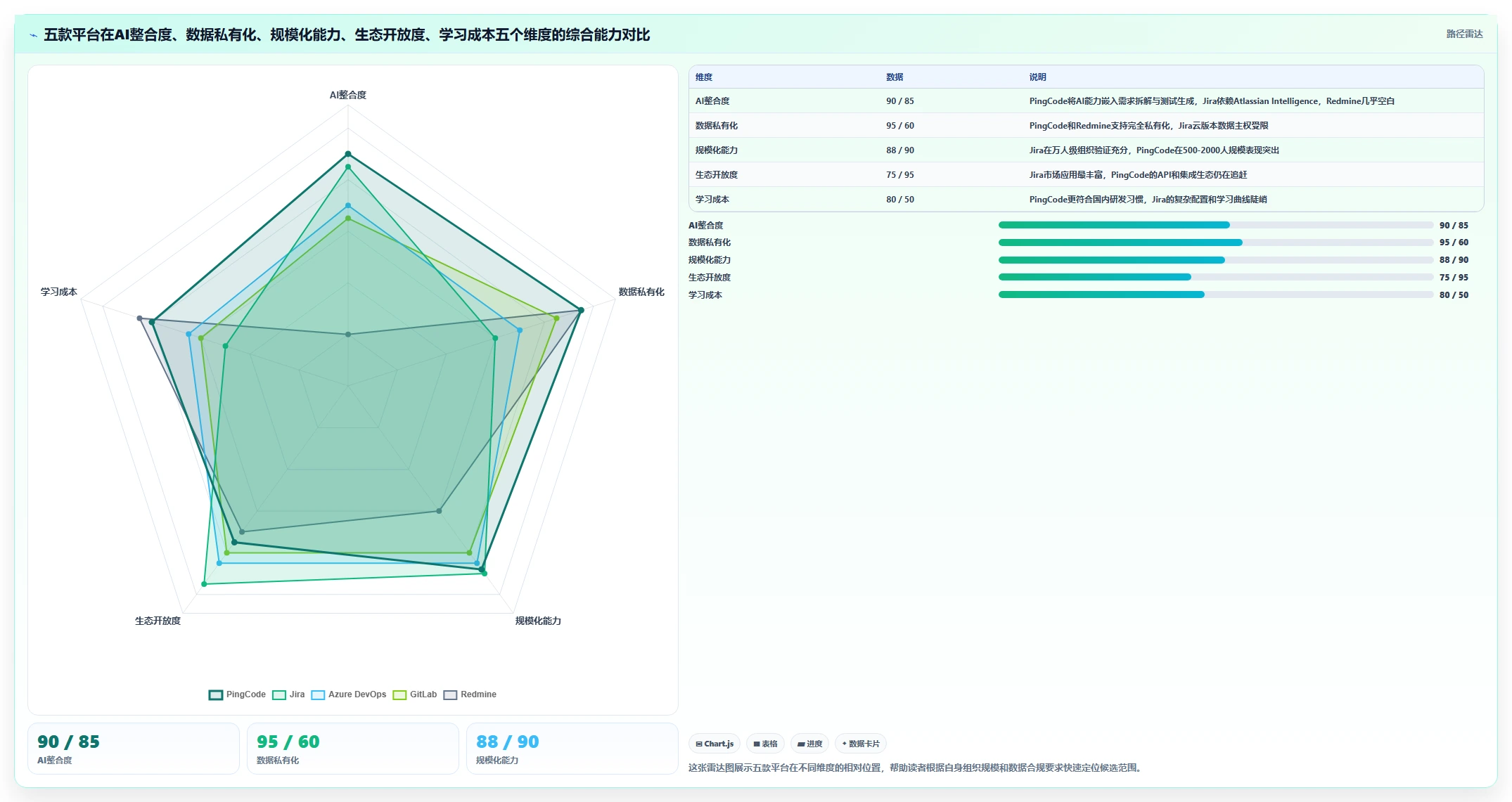The width and height of the screenshot is (1512, 802).
Task: Select the 进度 tag chip
Action: [x=810, y=744]
